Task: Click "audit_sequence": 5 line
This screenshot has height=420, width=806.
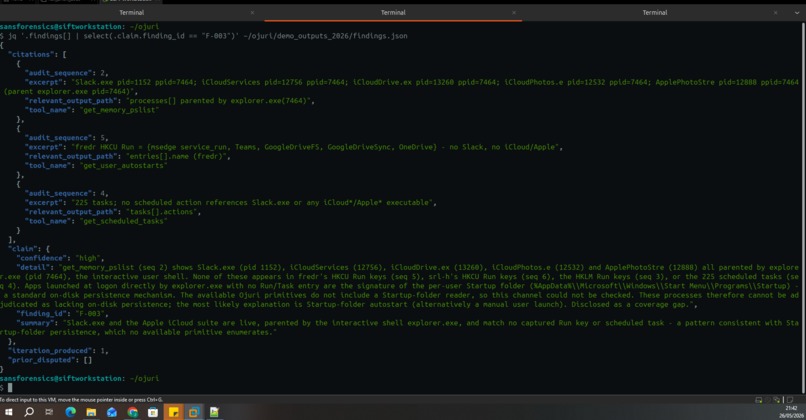Action: [x=67, y=138]
